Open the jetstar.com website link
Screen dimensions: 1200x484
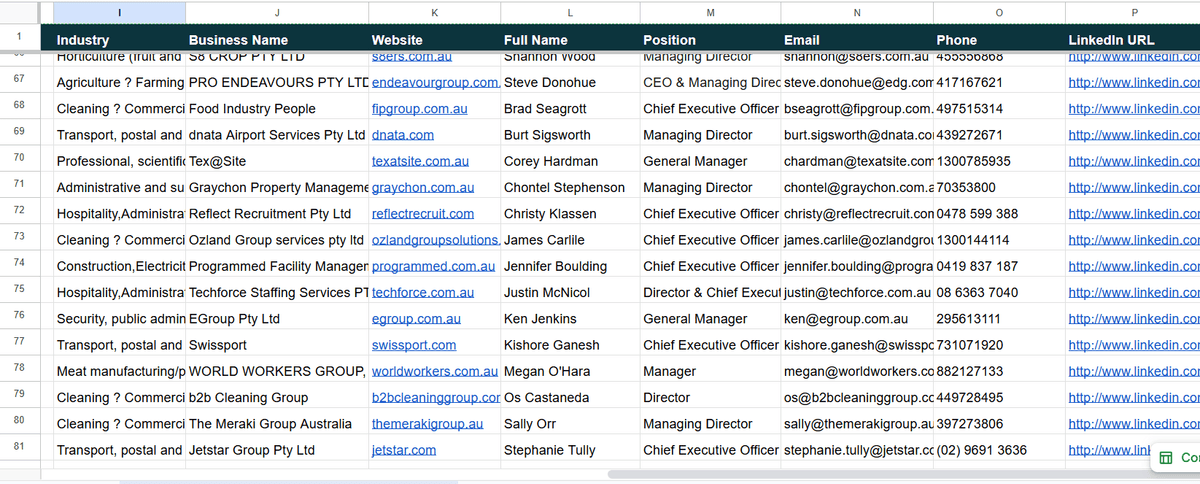pos(403,450)
